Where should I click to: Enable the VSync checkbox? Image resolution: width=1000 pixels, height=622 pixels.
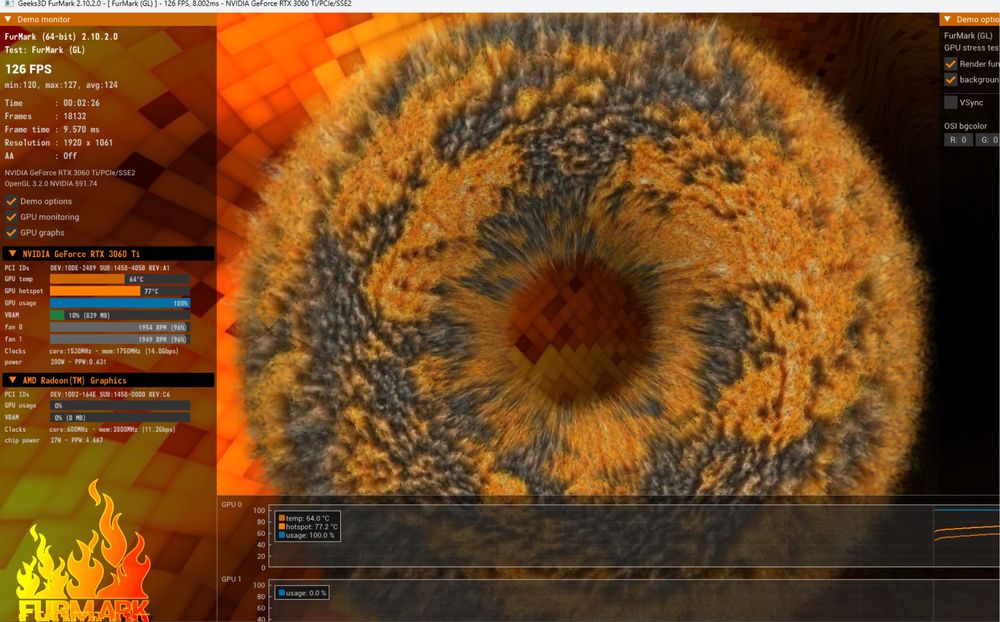point(950,102)
